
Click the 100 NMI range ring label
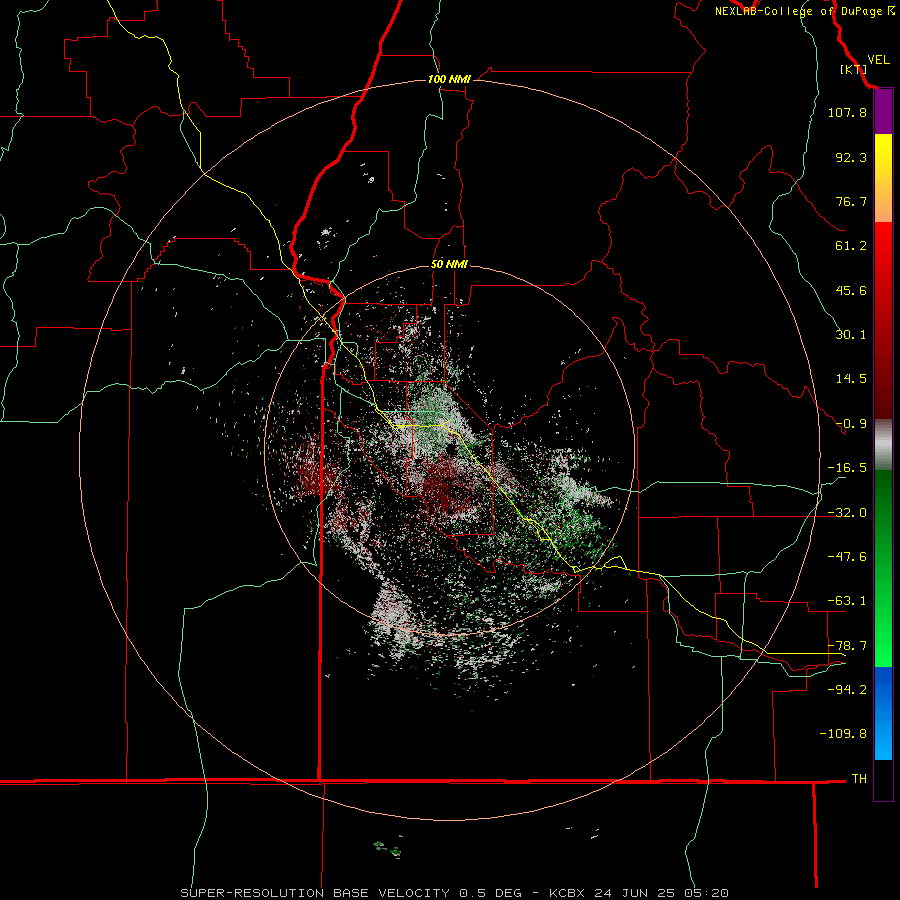tap(449, 79)
